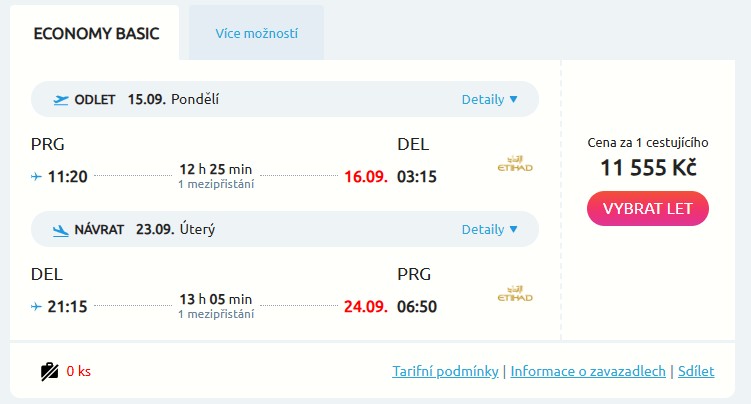751x404 pixels.
Task: Switch to the Více možností tab
Action: [x=256, y=33]
